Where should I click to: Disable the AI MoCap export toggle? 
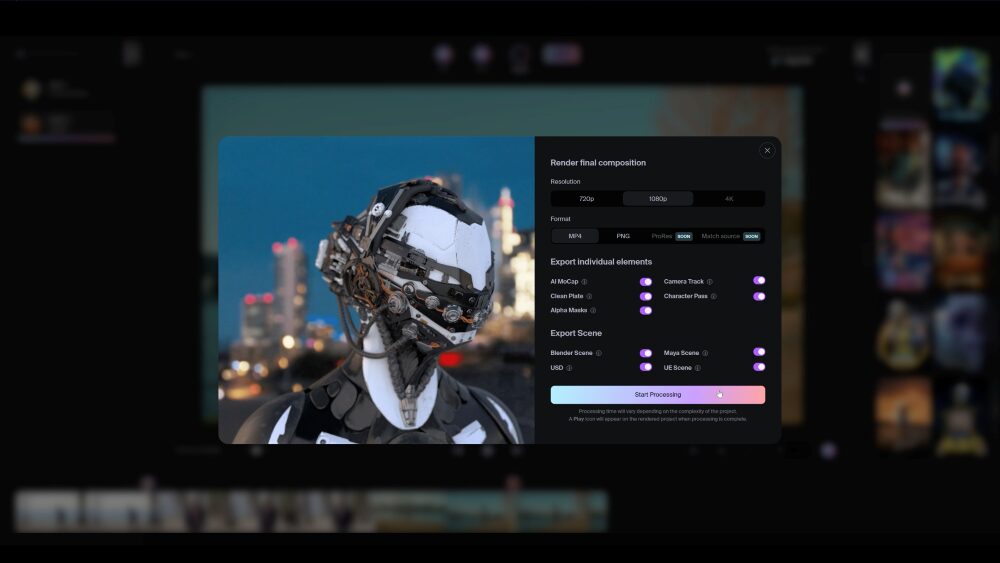tap(646, 282)
